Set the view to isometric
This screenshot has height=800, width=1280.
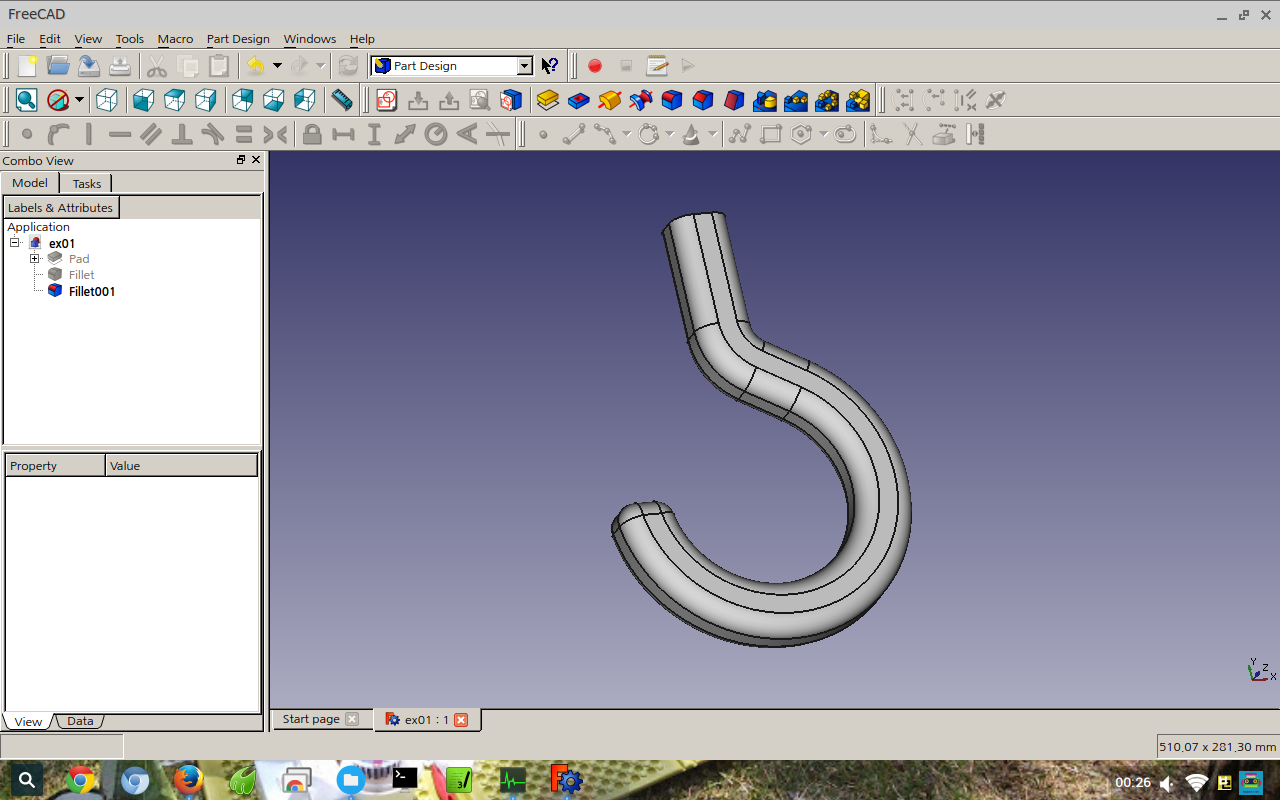(107, 100)
